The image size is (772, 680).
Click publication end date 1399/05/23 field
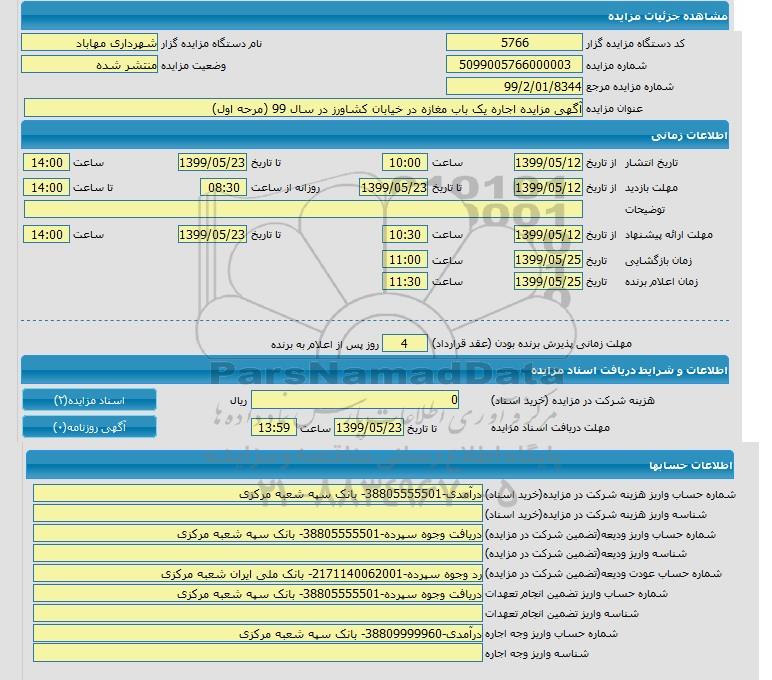[x=212, y=162]
